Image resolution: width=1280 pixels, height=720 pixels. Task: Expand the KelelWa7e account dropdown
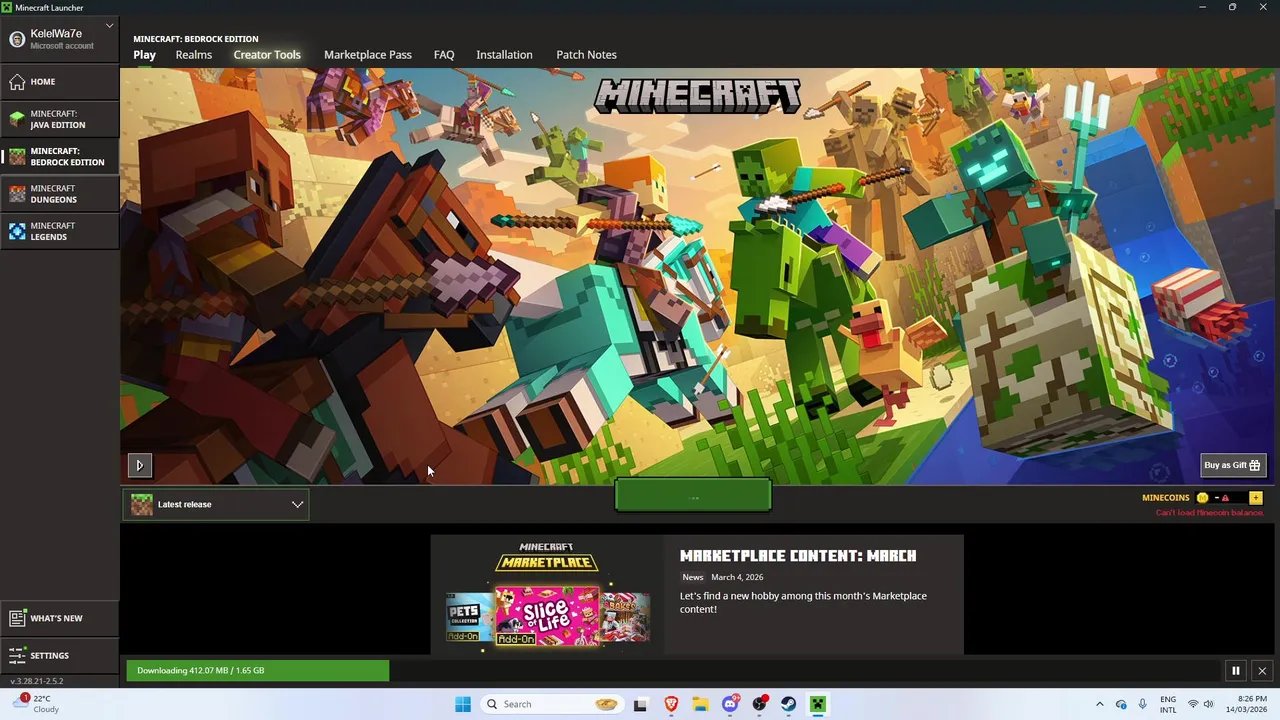[x=109, y=26]
